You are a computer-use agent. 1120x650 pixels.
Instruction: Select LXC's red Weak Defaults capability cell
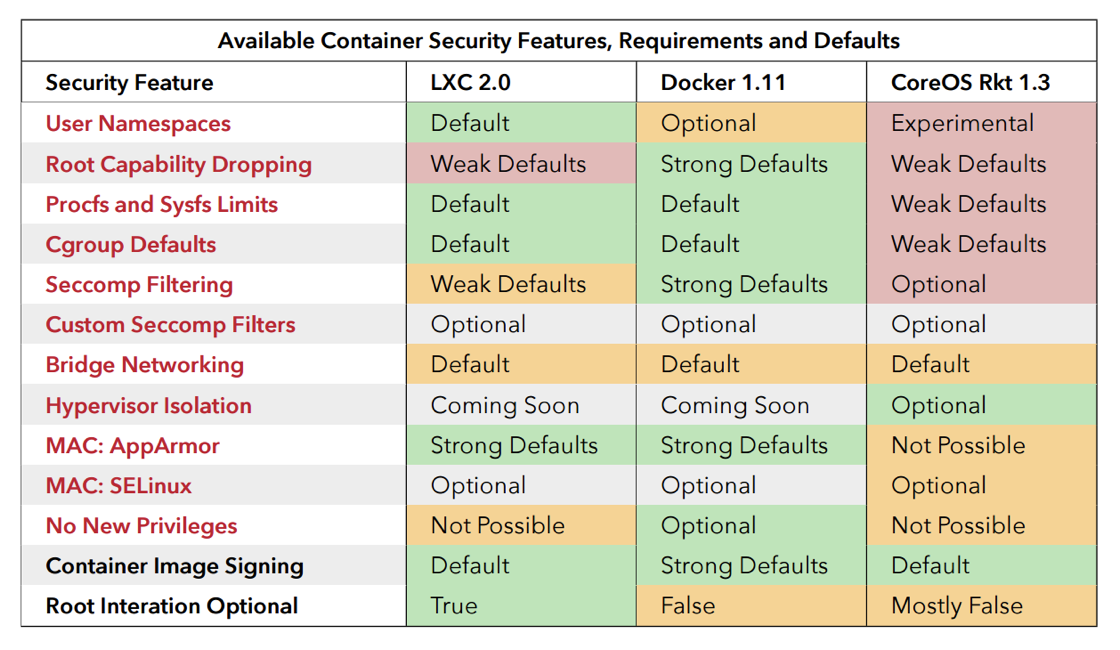coord(521,164)
